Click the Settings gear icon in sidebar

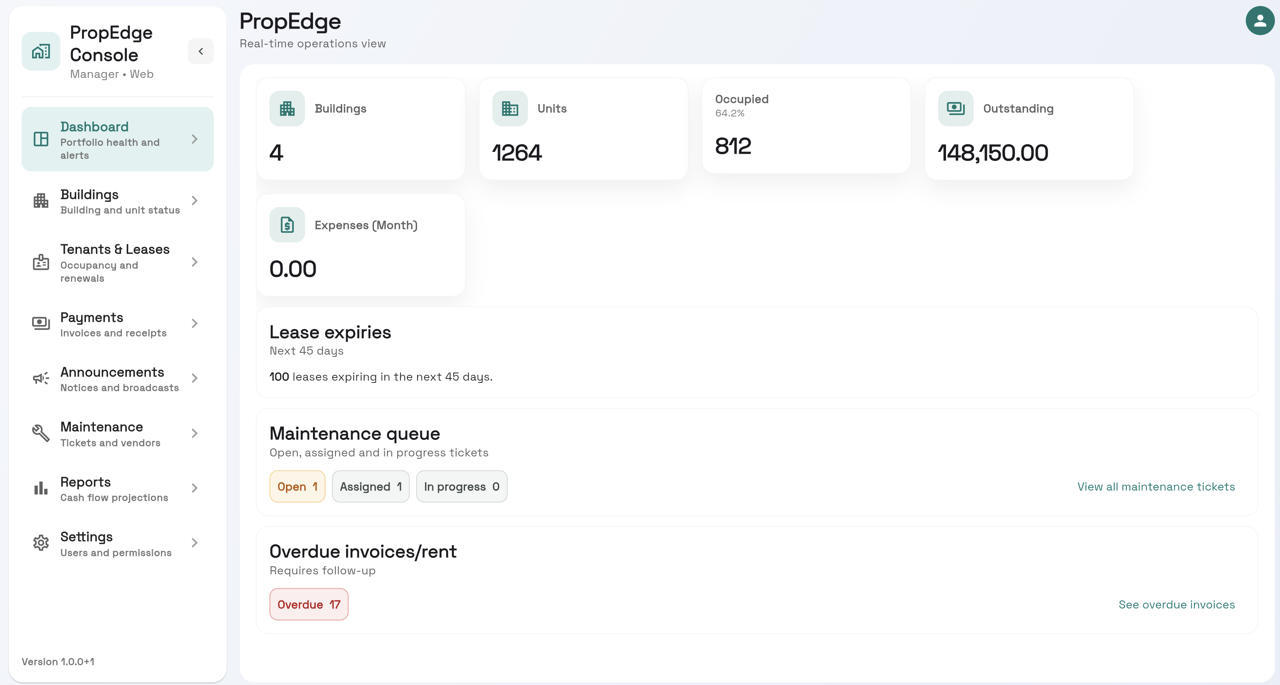(40, 543)
